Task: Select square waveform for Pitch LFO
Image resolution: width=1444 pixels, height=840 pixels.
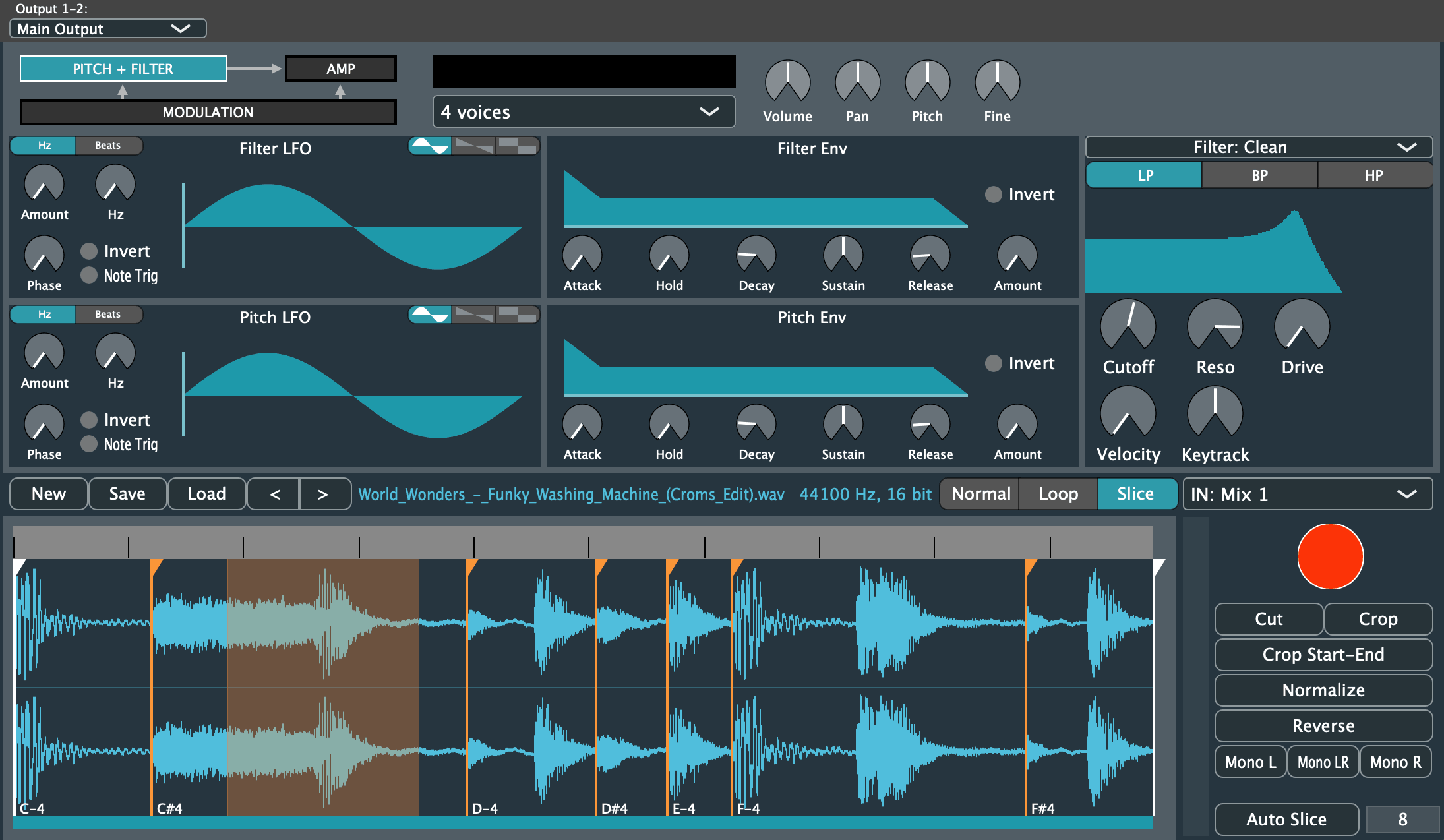Action: pos(517,315)
